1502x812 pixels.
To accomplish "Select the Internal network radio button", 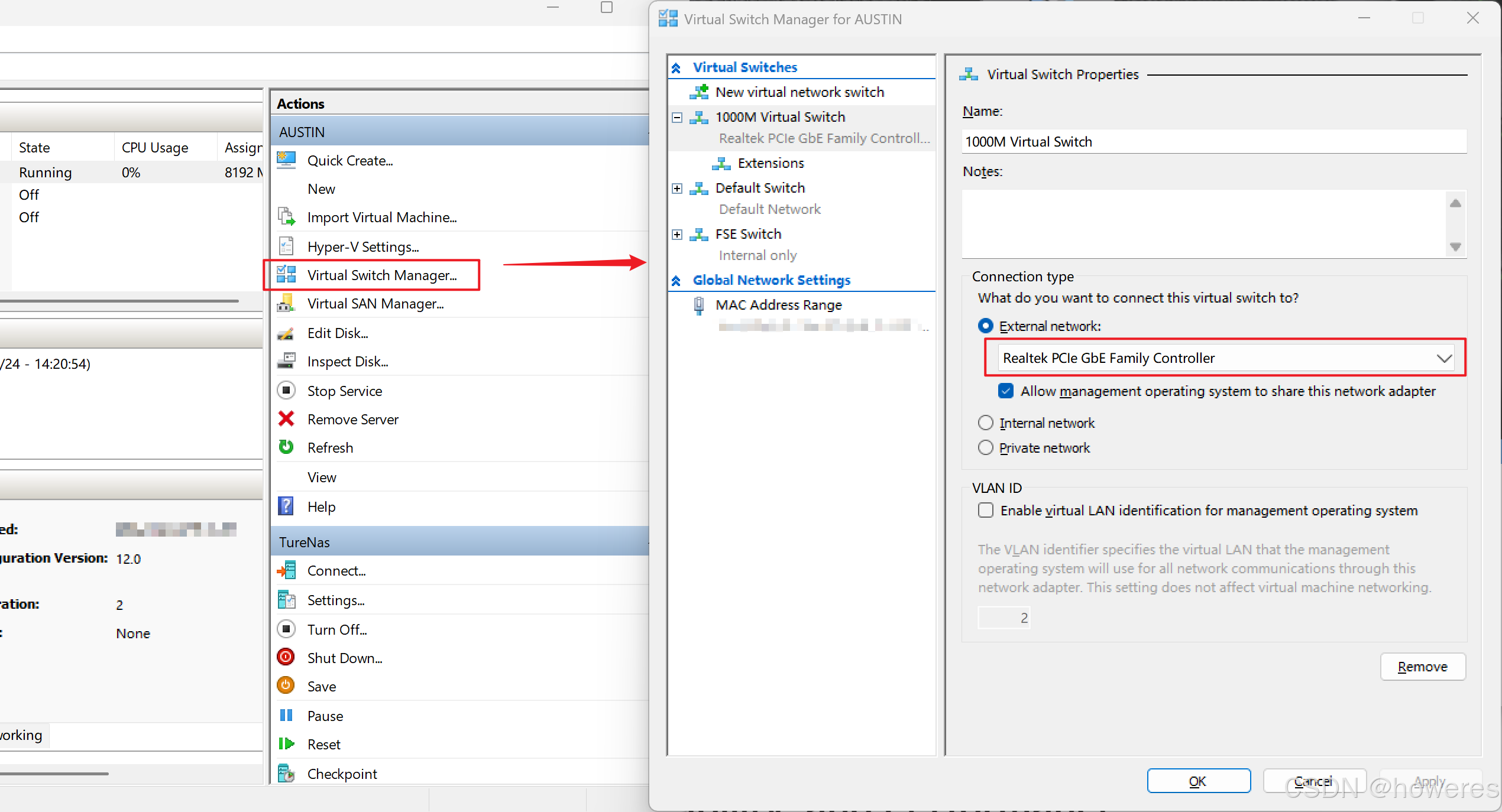I will point(986,423).
